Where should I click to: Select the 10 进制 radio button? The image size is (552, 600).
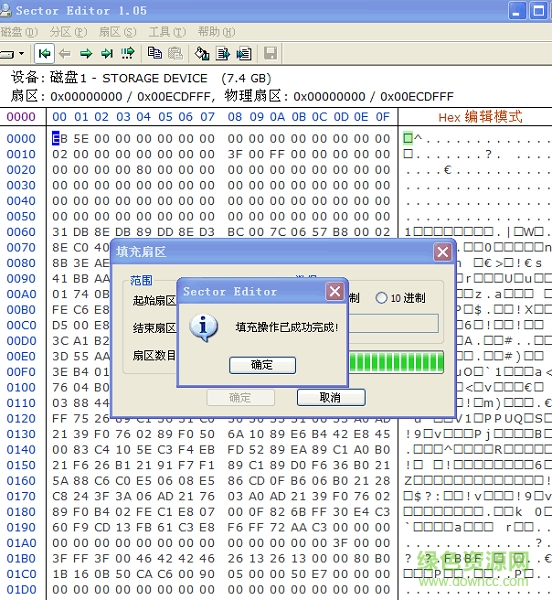[x=381, y=298]
